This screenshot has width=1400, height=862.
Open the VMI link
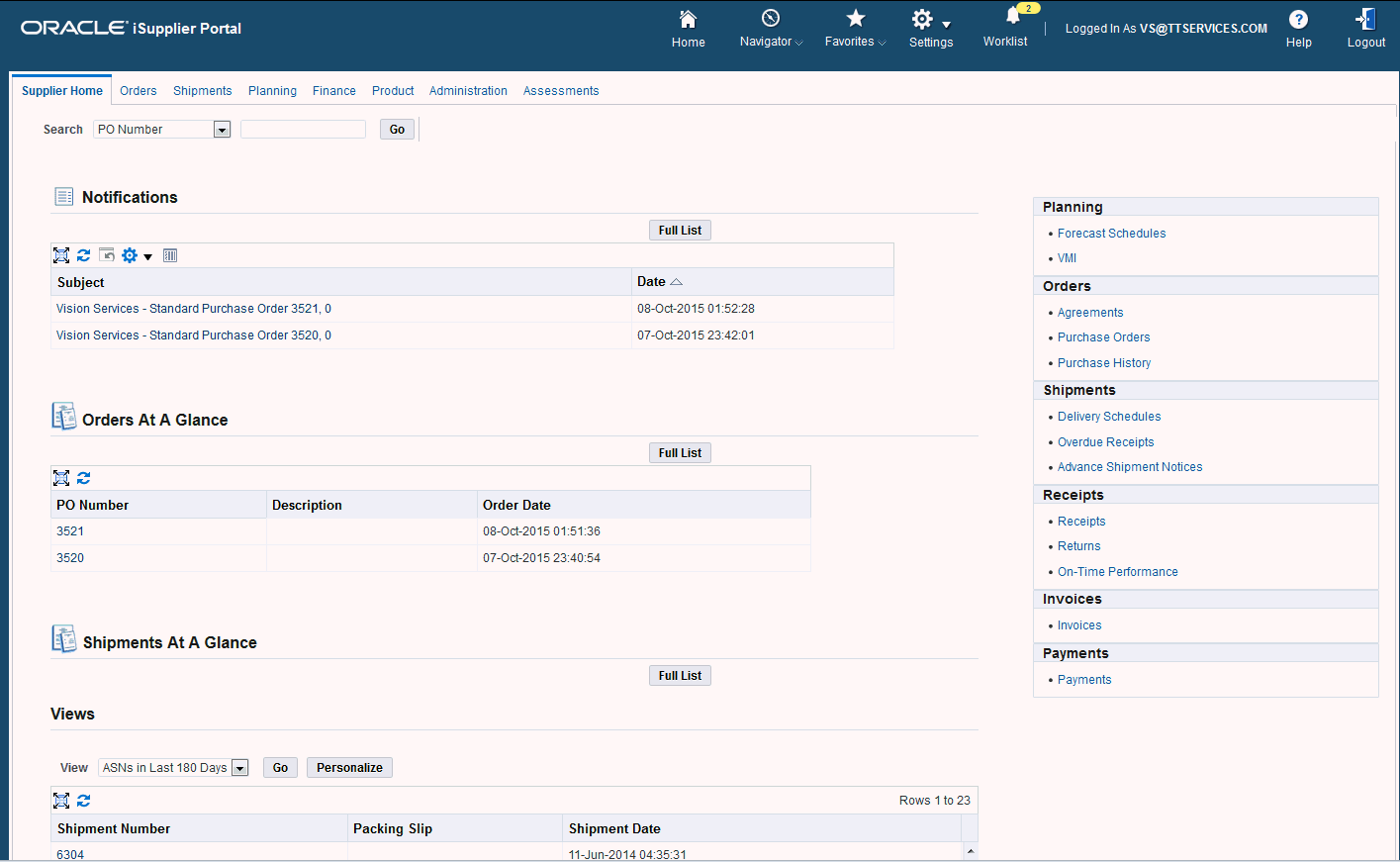coord(1067,258)
